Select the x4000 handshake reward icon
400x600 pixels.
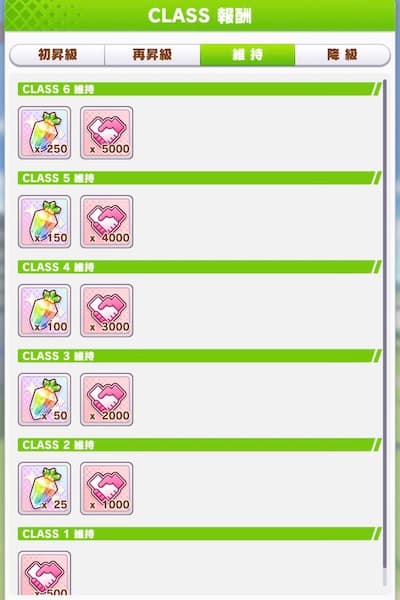[x=107, y=222]
